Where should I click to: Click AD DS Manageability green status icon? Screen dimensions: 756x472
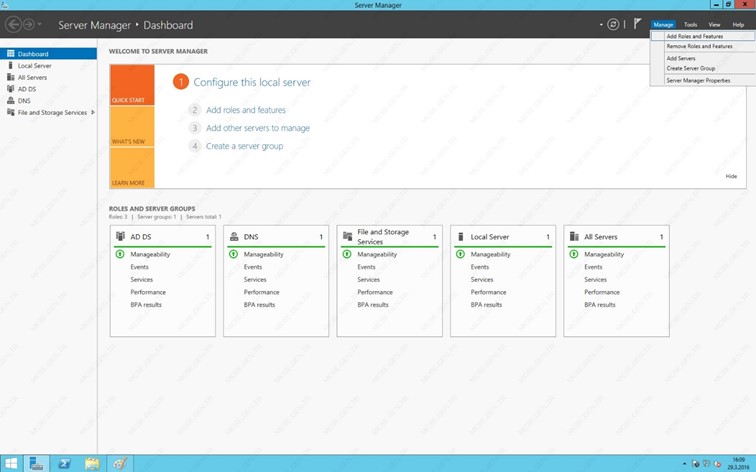(x=120, y=254)
